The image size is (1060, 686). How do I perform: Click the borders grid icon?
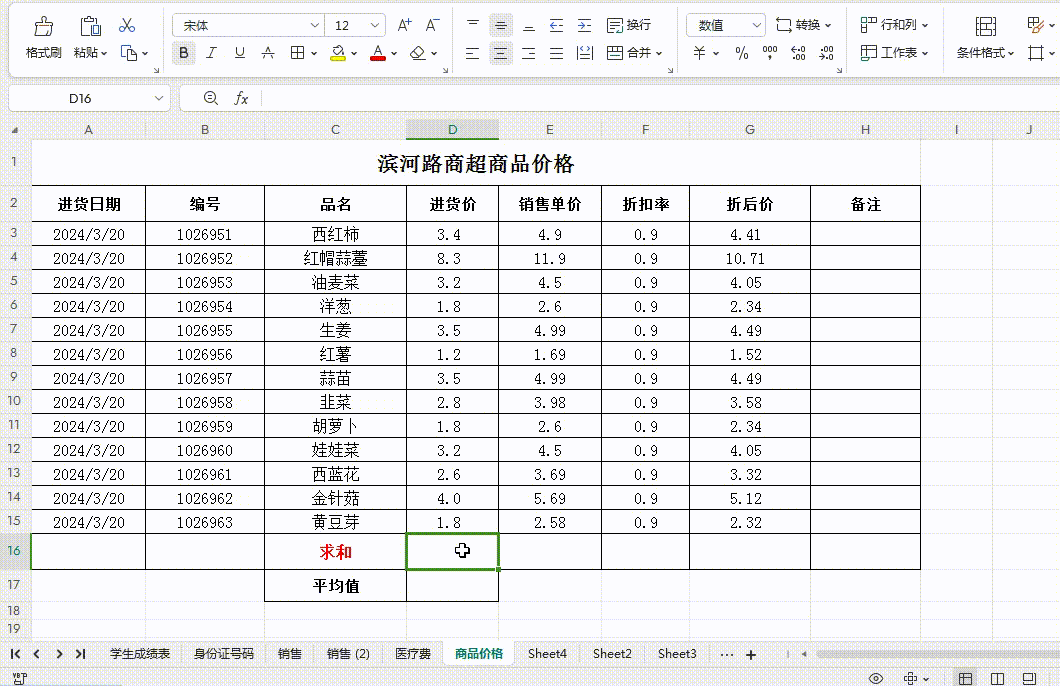click(x=297, y=53)
